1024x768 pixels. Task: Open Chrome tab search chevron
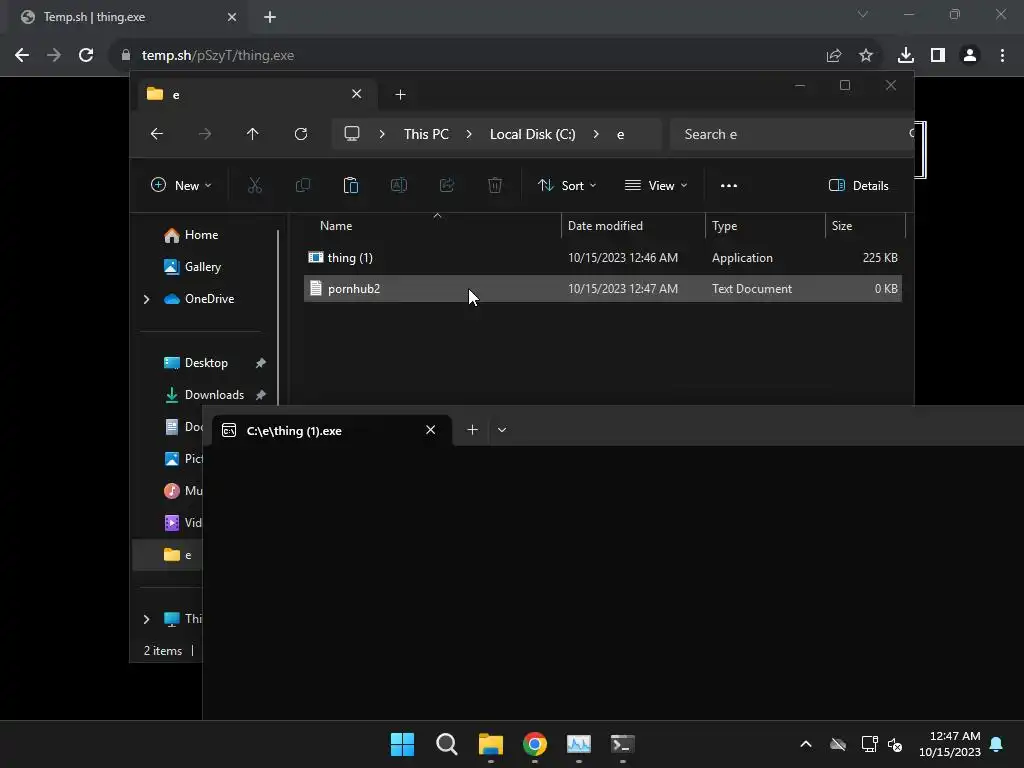point(863,14)
